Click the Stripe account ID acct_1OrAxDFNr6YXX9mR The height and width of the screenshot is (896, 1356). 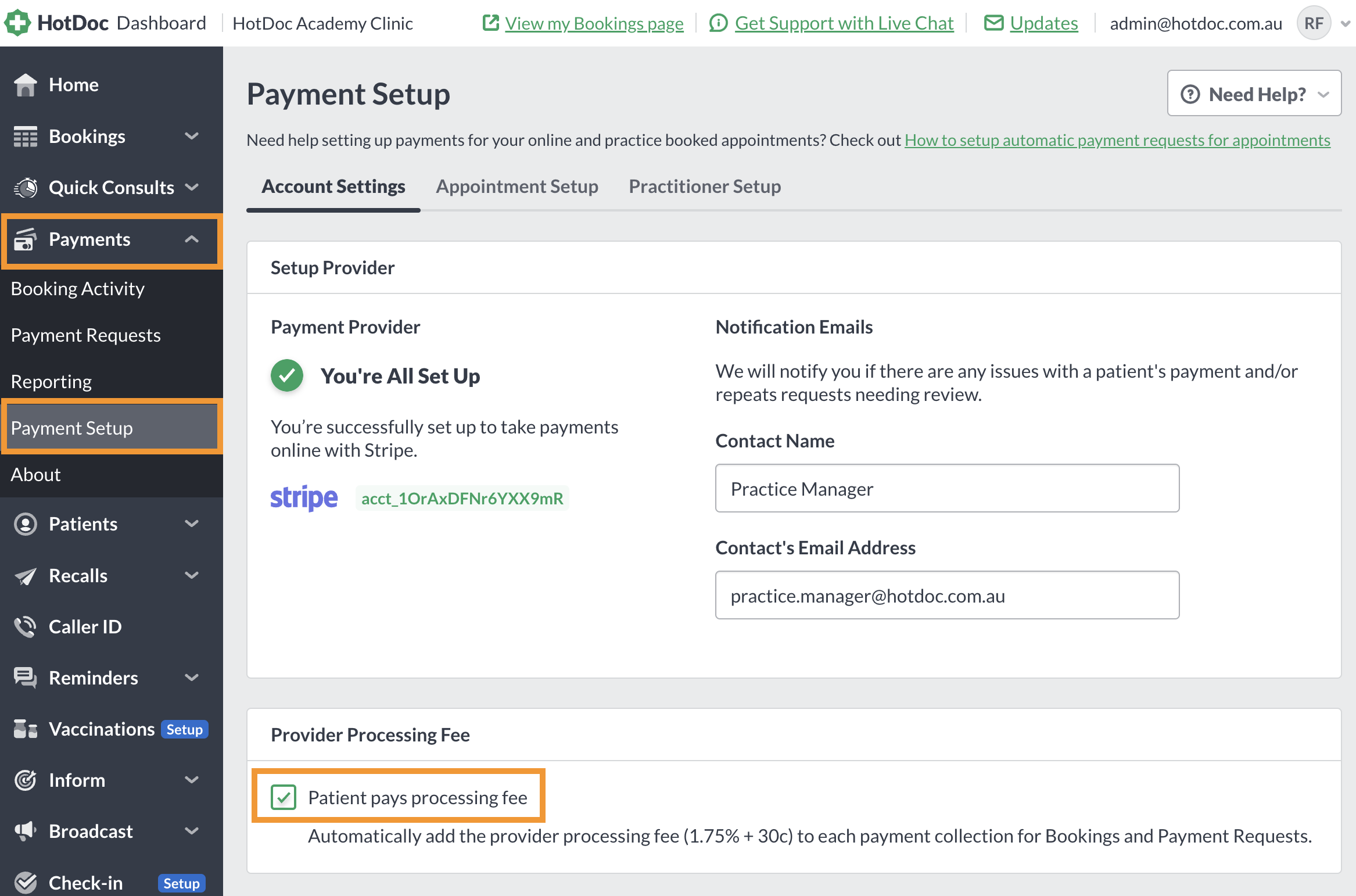(462, 499)
